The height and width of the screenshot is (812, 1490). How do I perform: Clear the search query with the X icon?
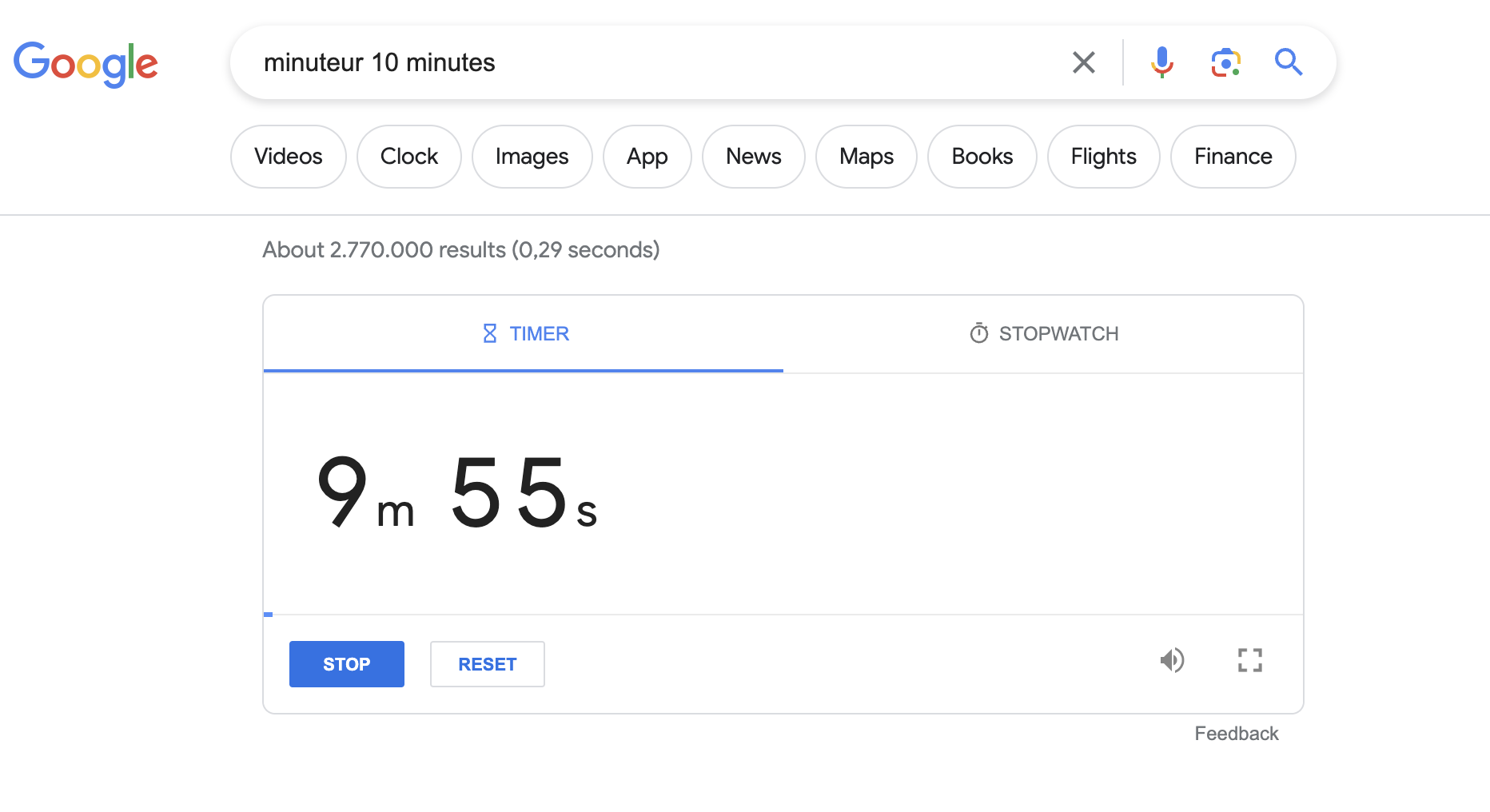(x=1083, y=62)
